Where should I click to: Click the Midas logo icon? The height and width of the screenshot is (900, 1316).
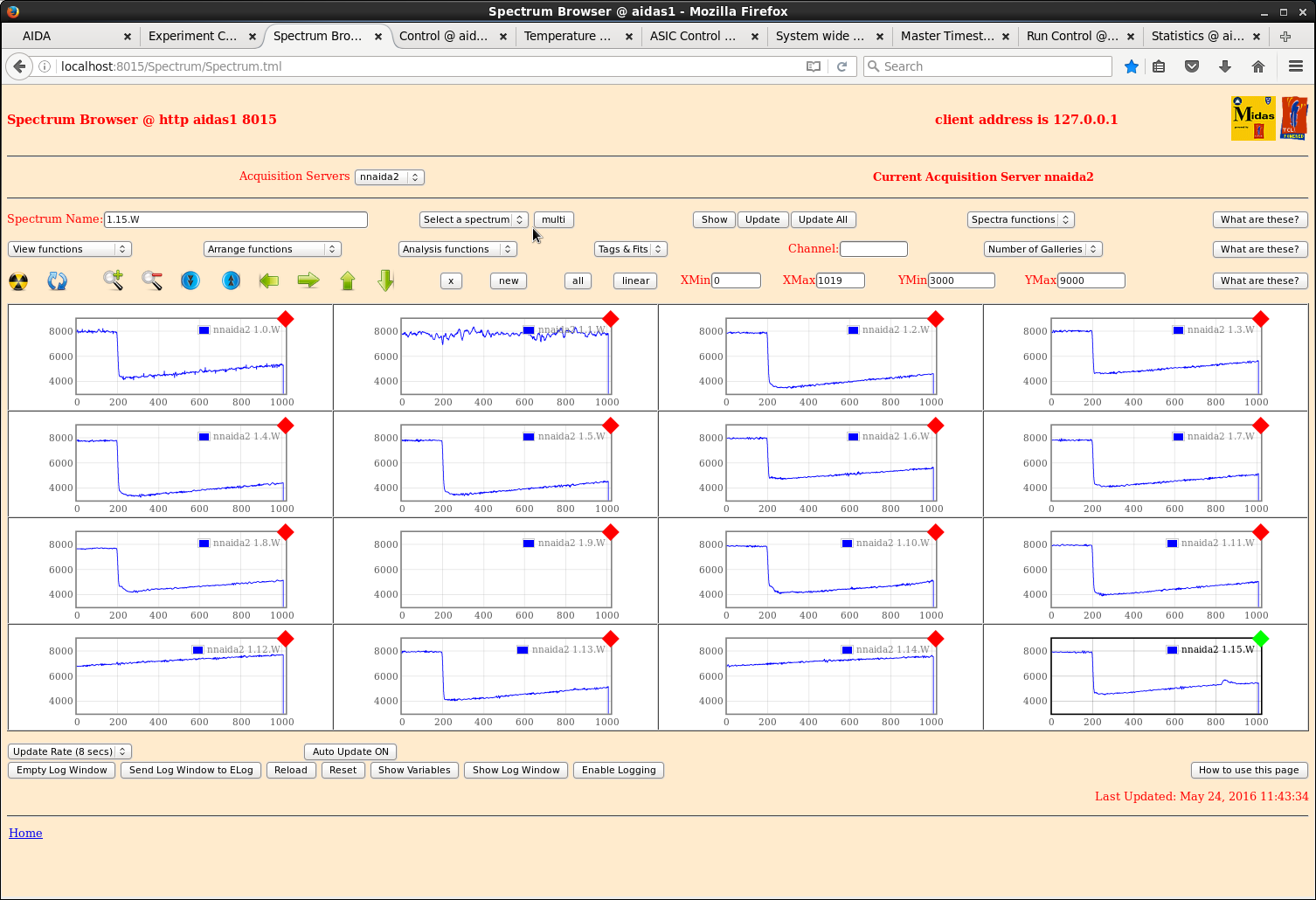[1253, 119]
